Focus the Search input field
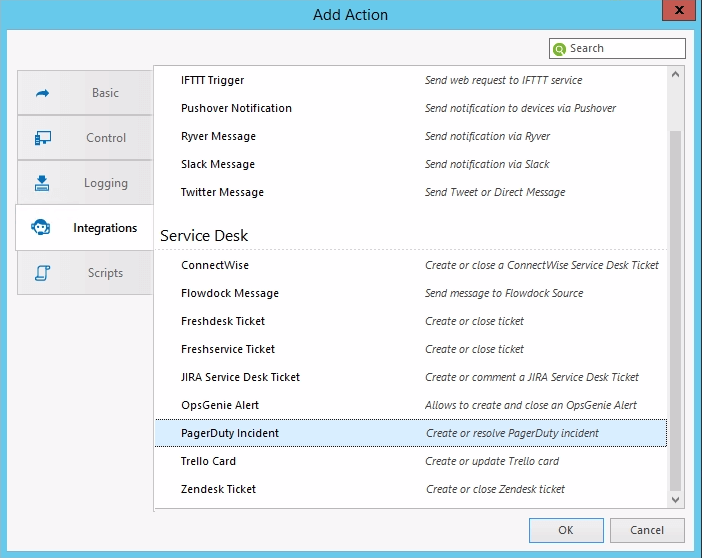Viewport: 702px width, 558px height. point(617,48)
